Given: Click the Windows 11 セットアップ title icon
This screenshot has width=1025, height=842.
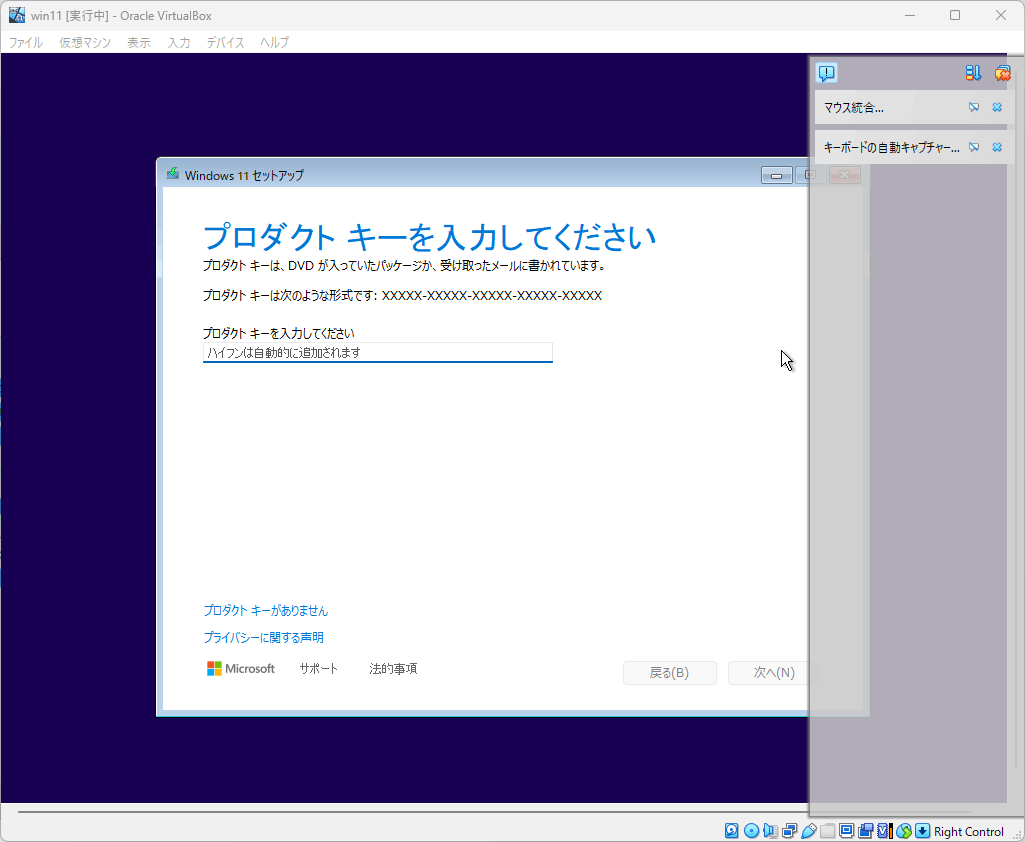Looking at the screenshot, I should pyautogui.click(x=173, y=175).
